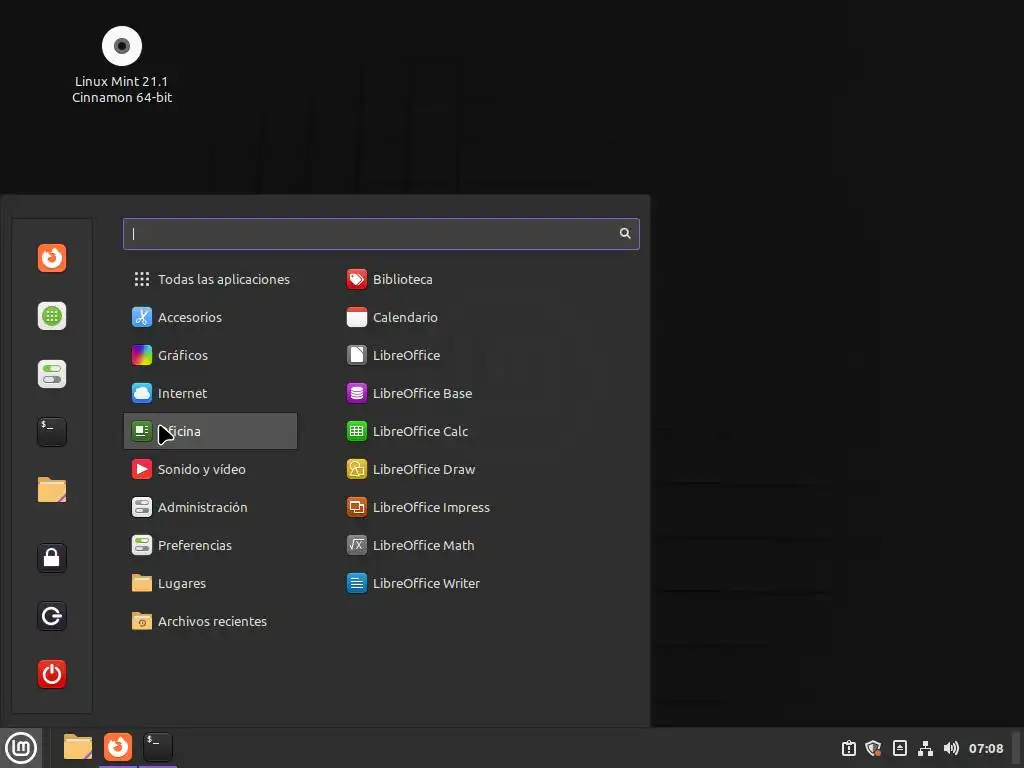Click the notifications tray icon left of the shield
This screenshot has height=768, width=1024.
[848, 748]
